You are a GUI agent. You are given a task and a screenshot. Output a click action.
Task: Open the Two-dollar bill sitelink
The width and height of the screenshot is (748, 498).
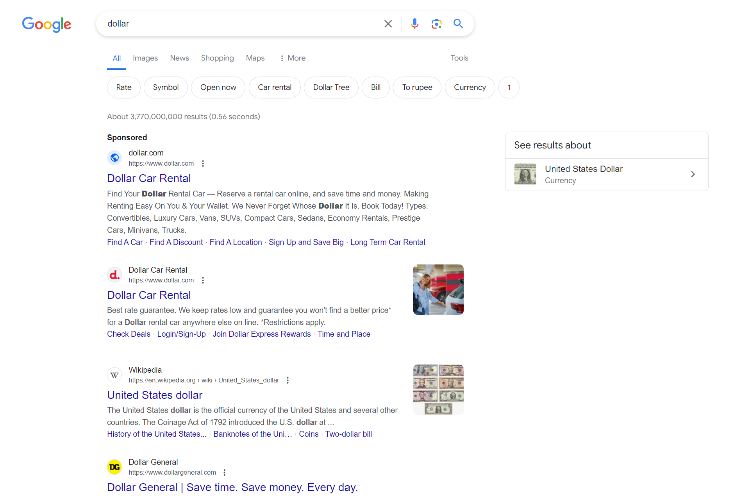click(x=349, y=435)
